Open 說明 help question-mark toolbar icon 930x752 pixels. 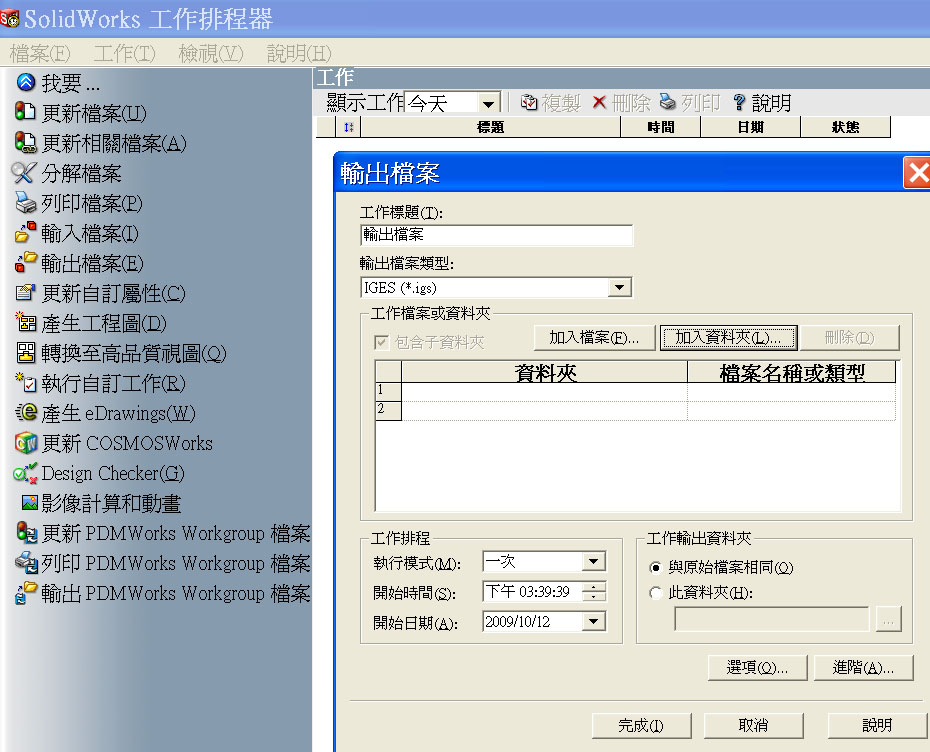(x=738, y=103)
